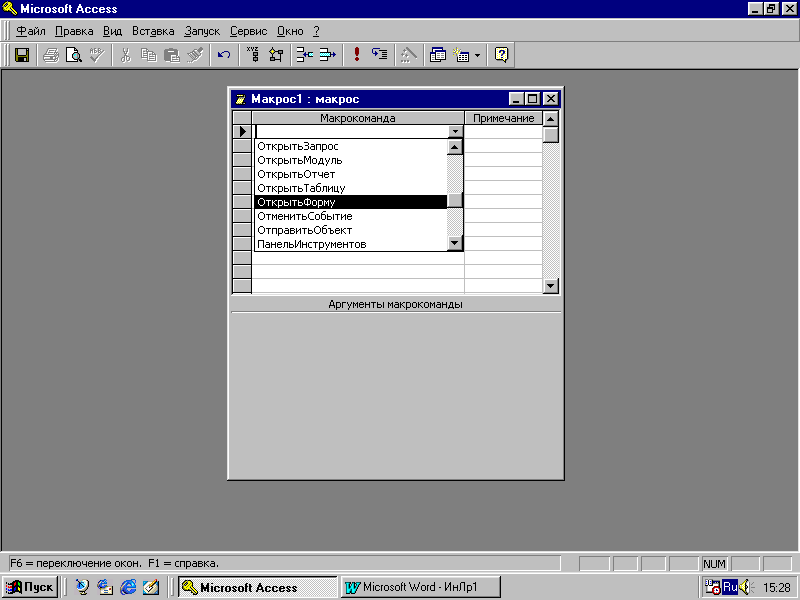Click the Макрокоманда column header
The height and width of the screenshot is (600, 800).
click(x=358, y=118)
